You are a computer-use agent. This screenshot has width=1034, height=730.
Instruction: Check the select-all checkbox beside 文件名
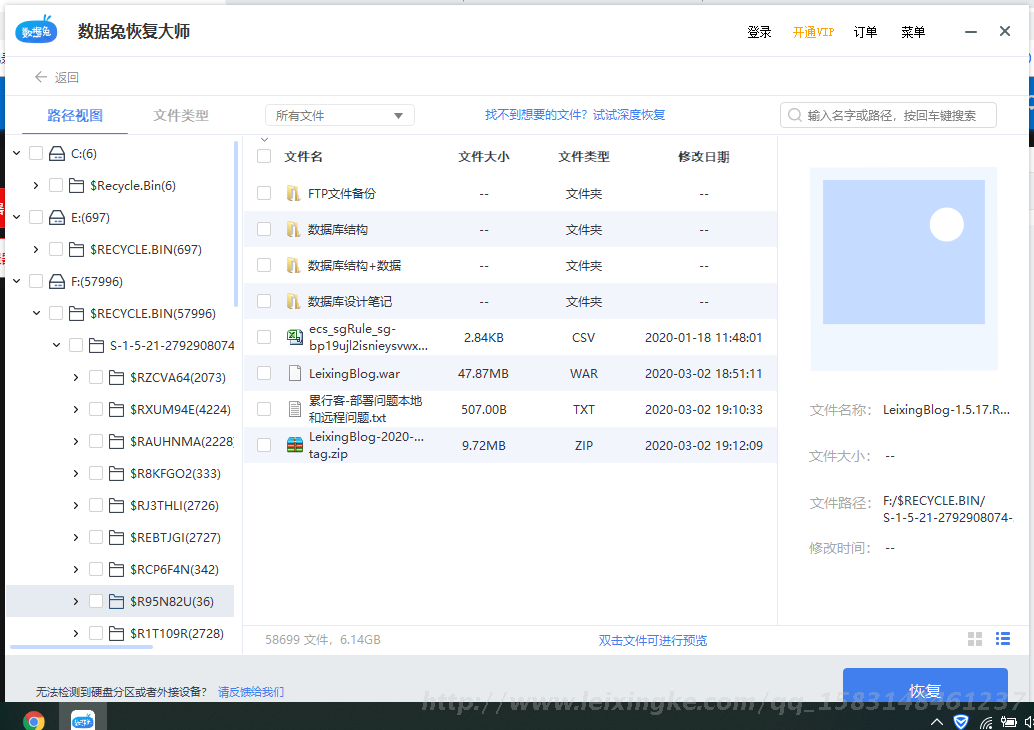click(x=264, y=156)
